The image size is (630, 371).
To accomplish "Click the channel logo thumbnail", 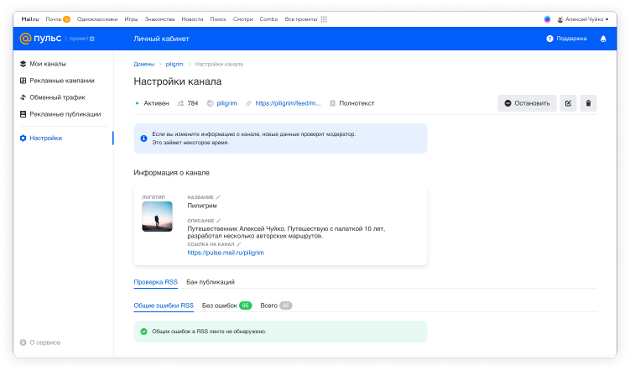I will point(157,216).
